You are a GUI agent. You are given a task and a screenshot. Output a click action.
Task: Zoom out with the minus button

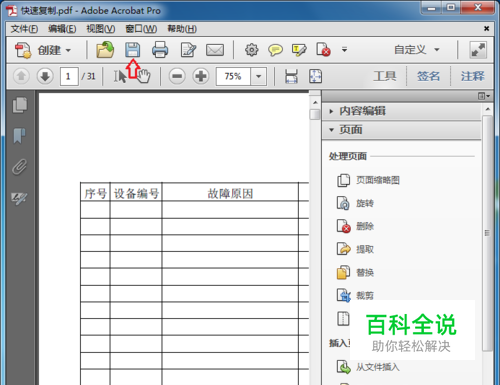[x=177, y=76]
